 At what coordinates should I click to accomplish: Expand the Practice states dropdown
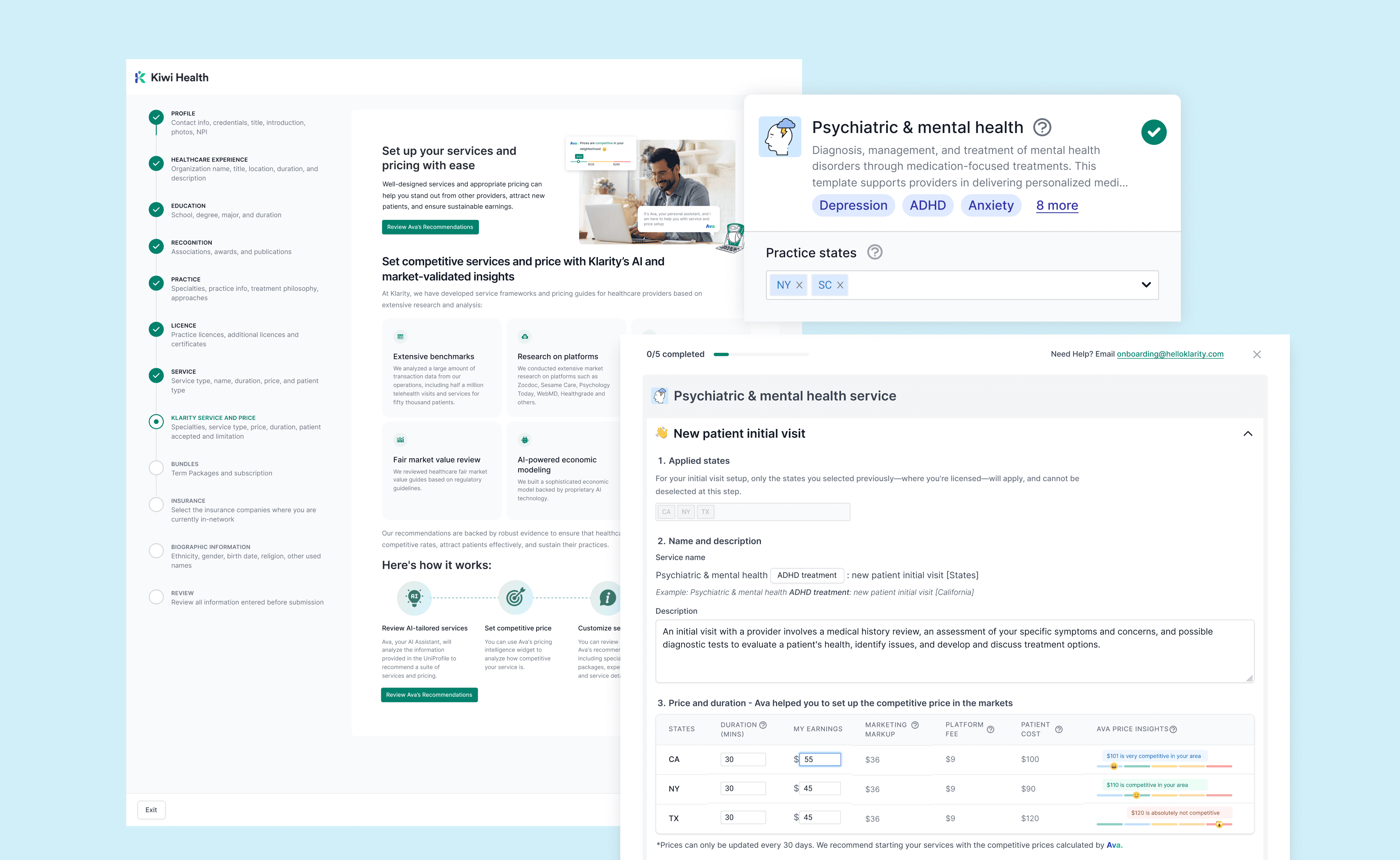(x=1146, y=285)
